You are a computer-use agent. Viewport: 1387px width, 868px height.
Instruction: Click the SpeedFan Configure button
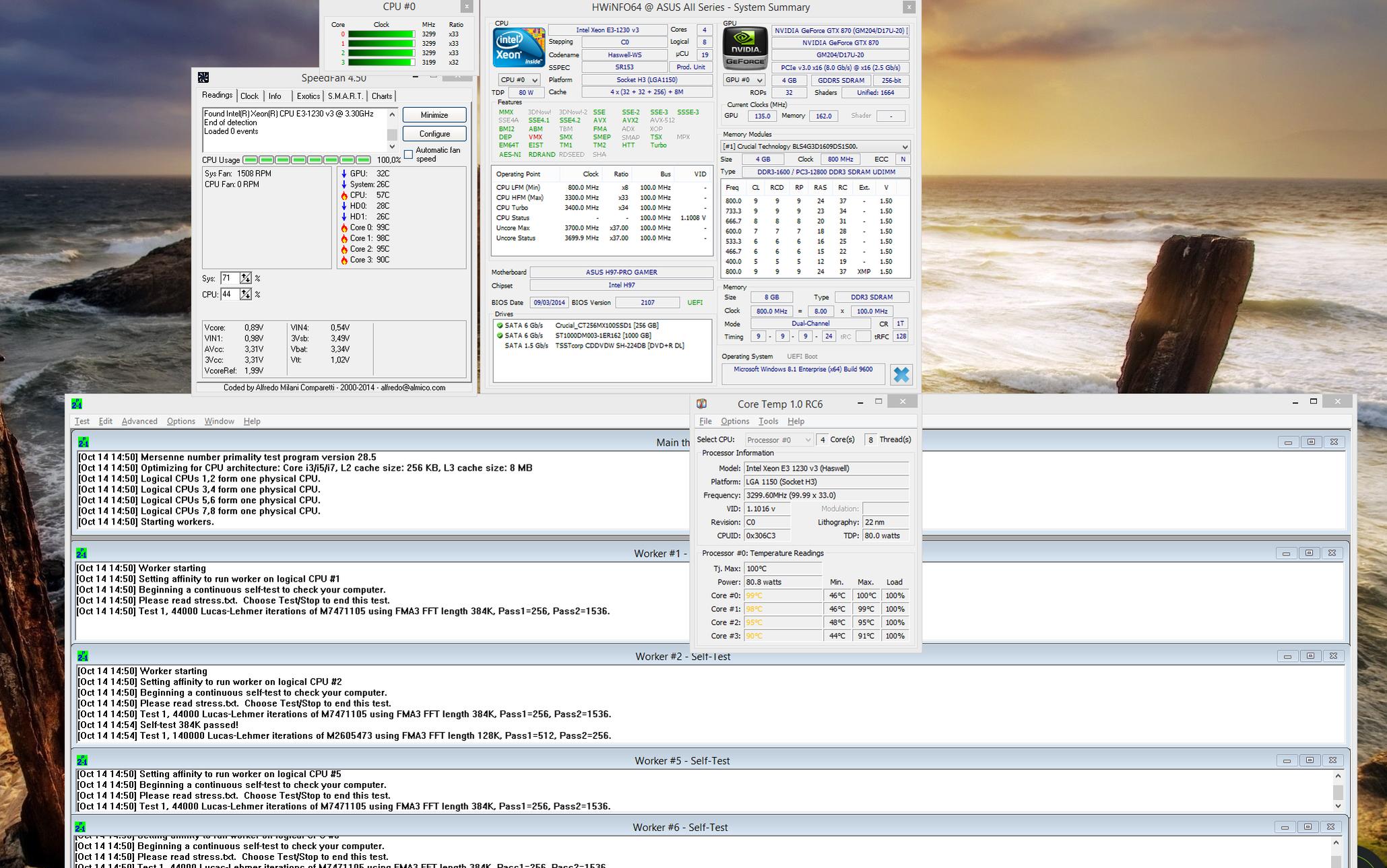434,134
